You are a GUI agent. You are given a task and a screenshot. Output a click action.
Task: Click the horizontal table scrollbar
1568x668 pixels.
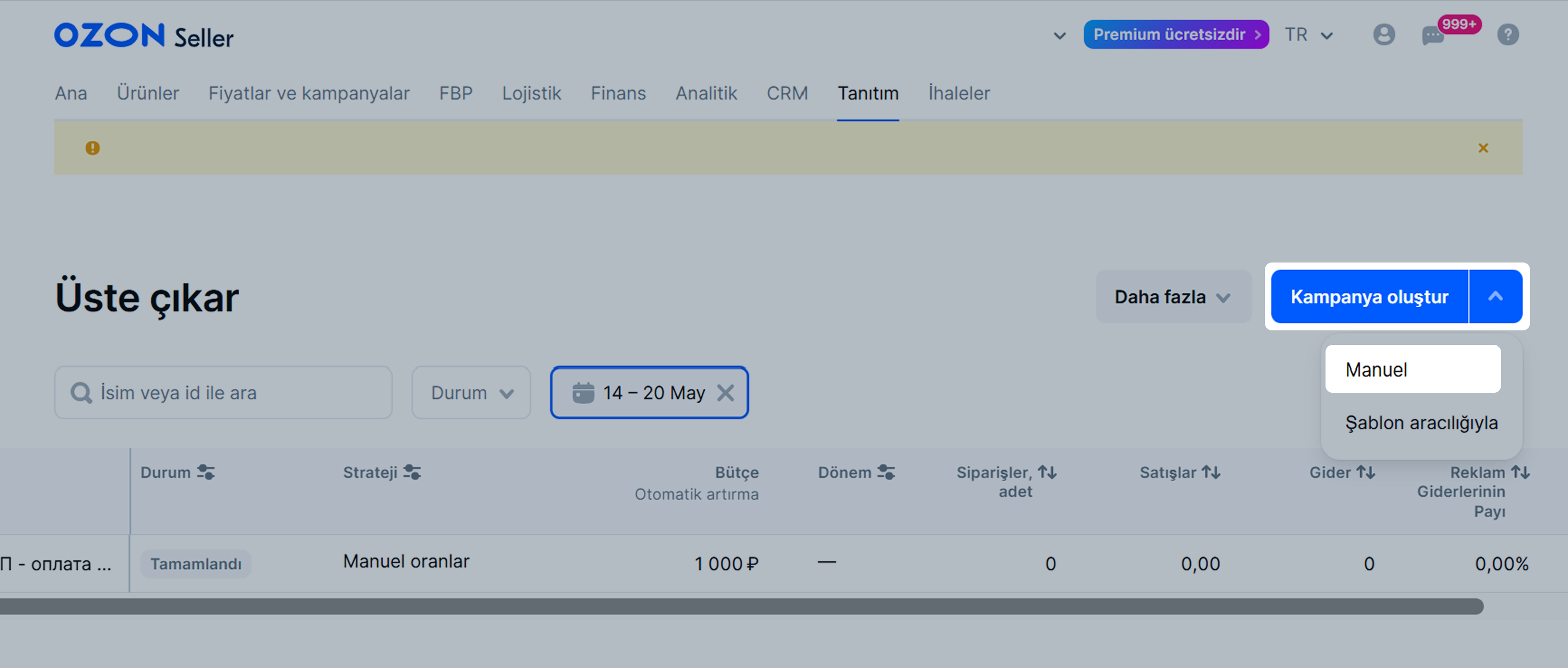741,606
